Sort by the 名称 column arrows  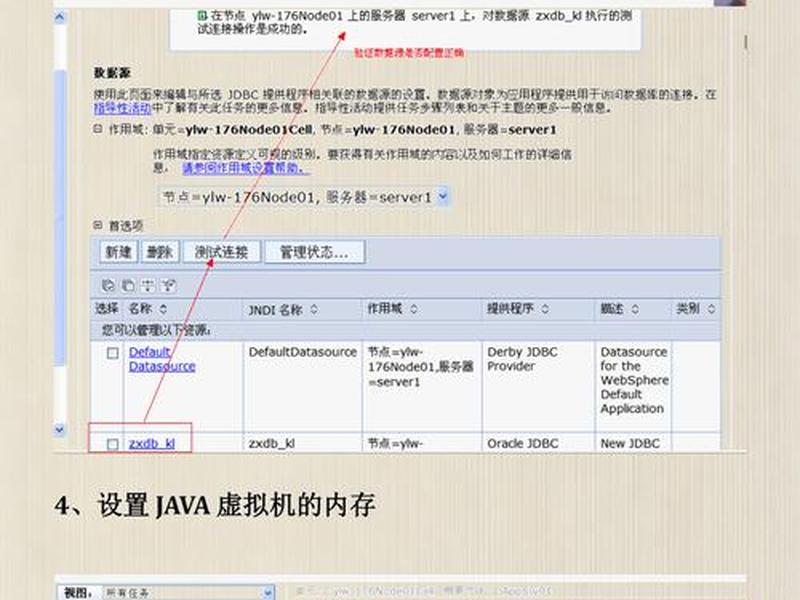[x=163, y=309]
